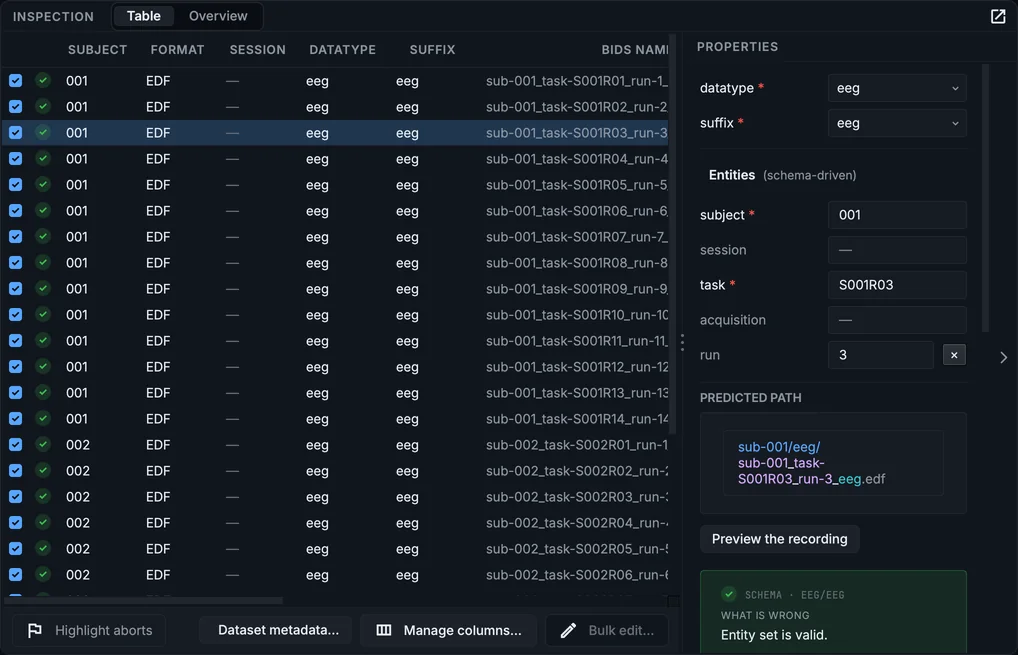Switch to the Table tab

[x=143, y=16]
